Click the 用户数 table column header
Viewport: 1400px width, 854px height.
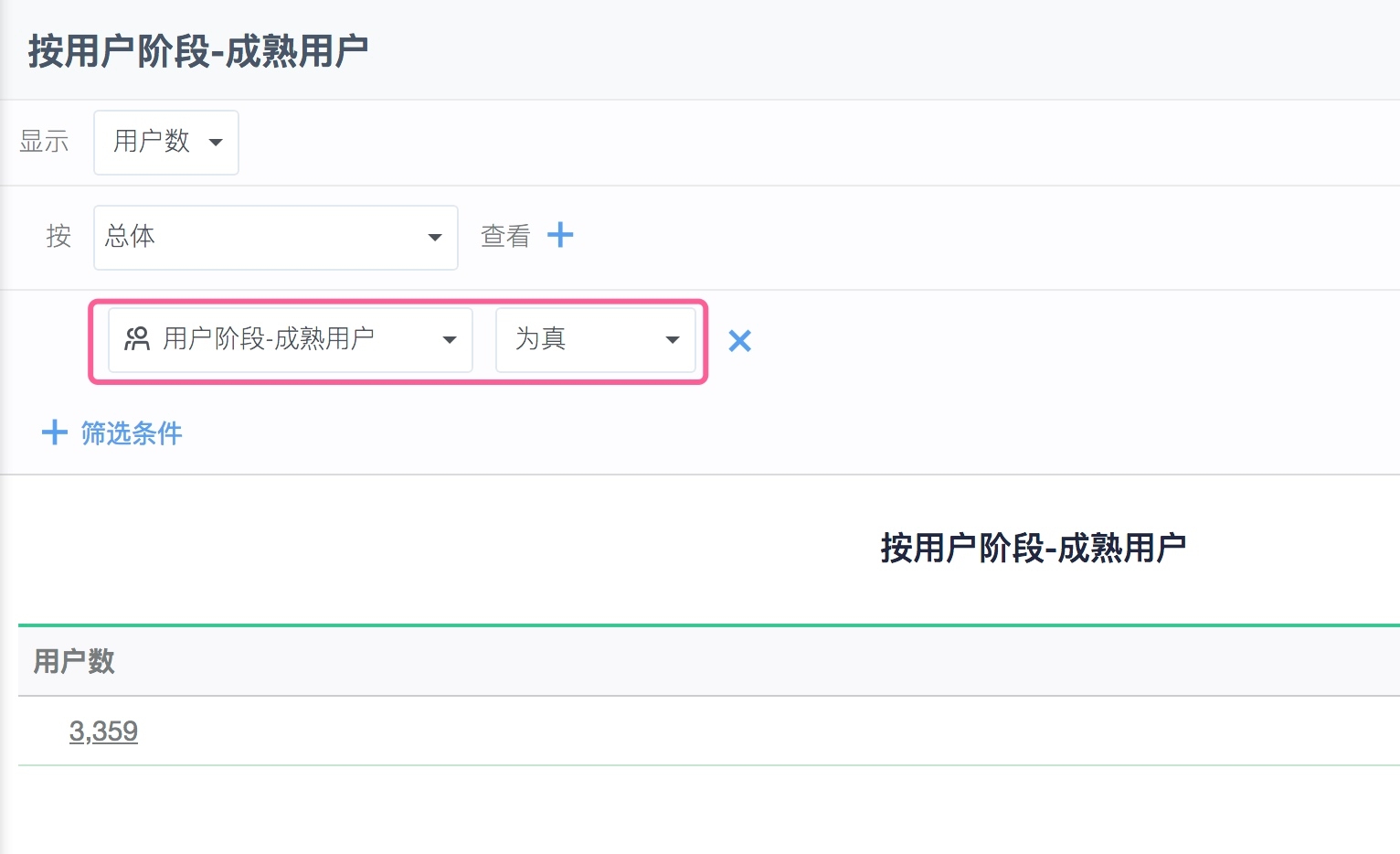pos(74,661)
